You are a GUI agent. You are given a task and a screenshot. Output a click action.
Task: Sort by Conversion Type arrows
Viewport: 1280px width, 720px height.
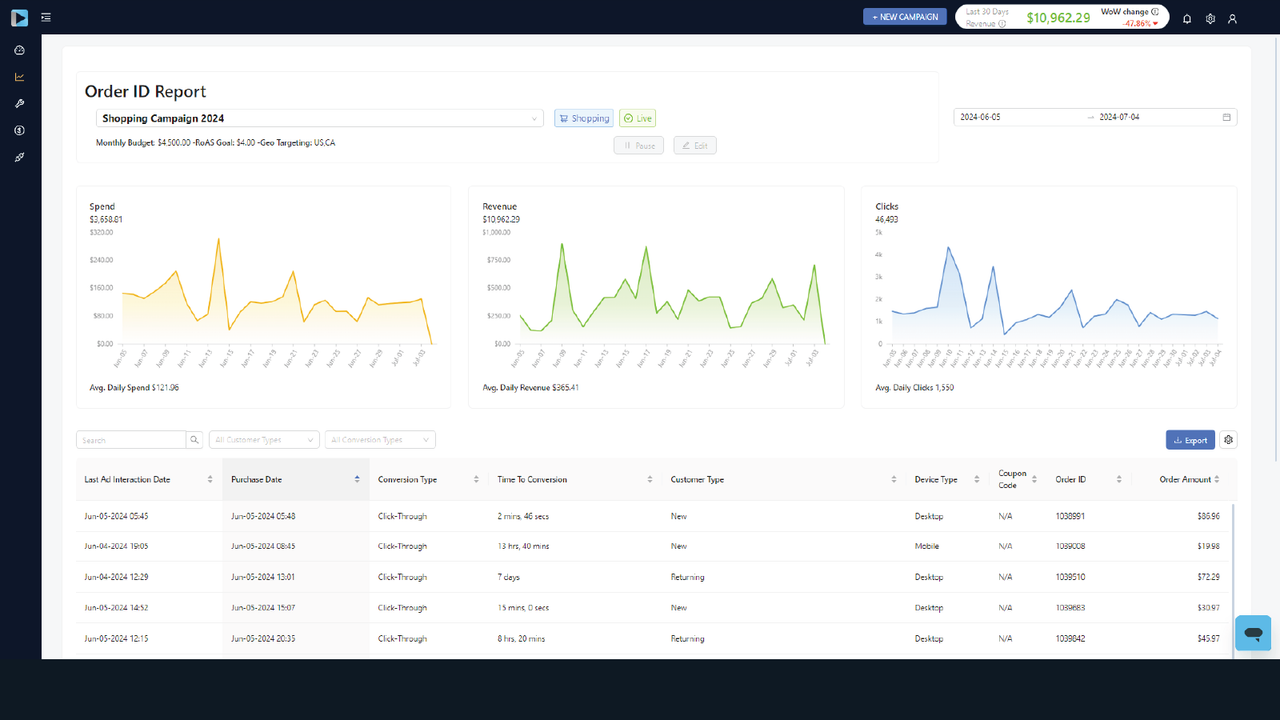(x=477, y=480)
